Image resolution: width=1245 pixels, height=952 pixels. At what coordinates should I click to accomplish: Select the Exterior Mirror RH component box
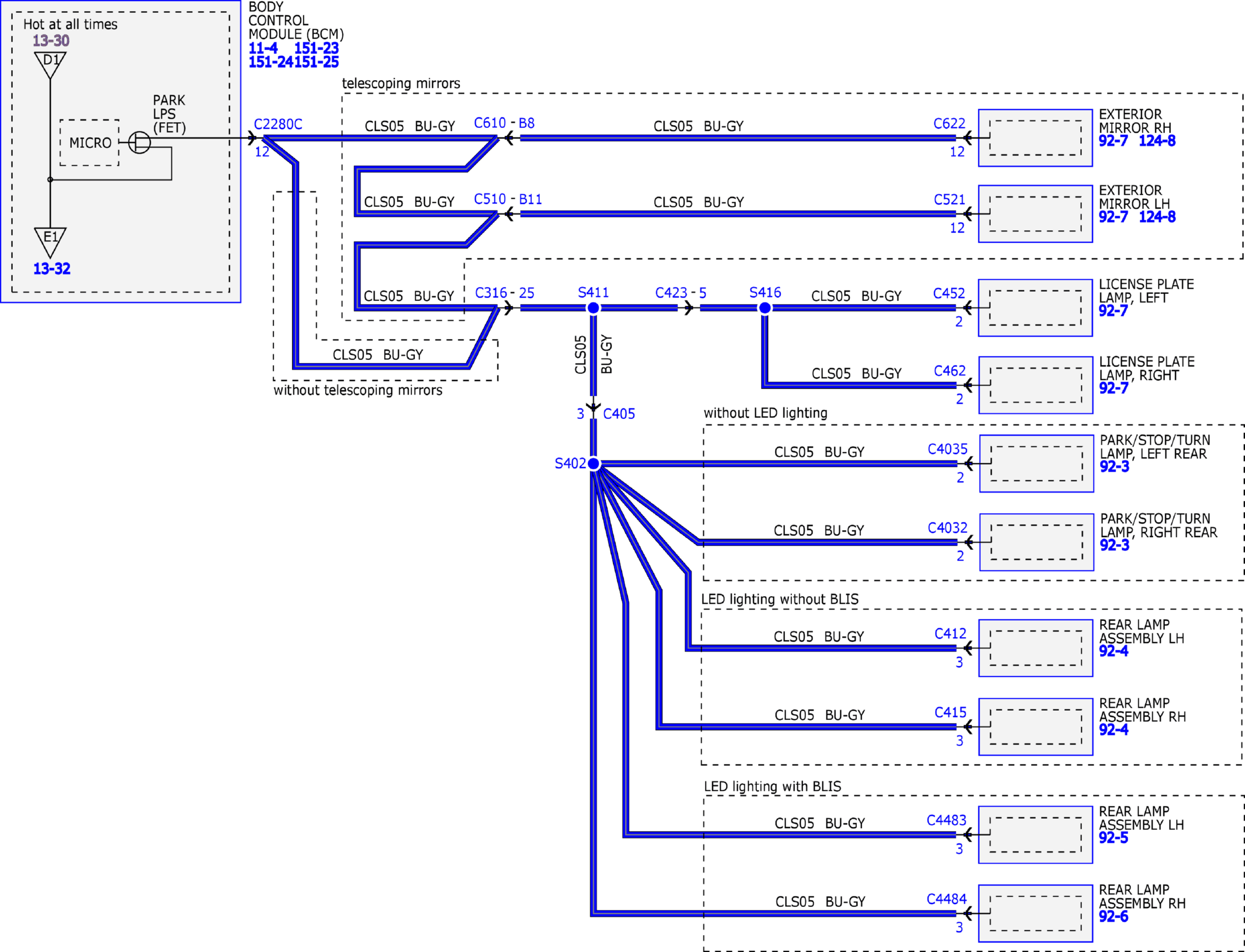(1035, 138)
